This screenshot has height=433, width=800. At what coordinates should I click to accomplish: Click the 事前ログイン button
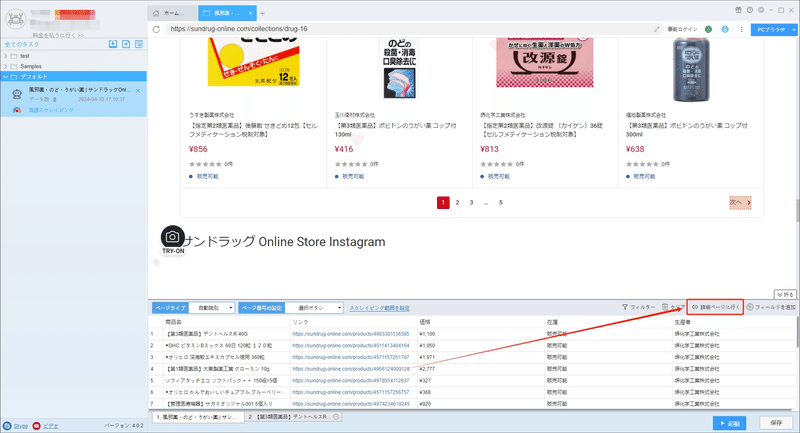(x=682, y=29)
